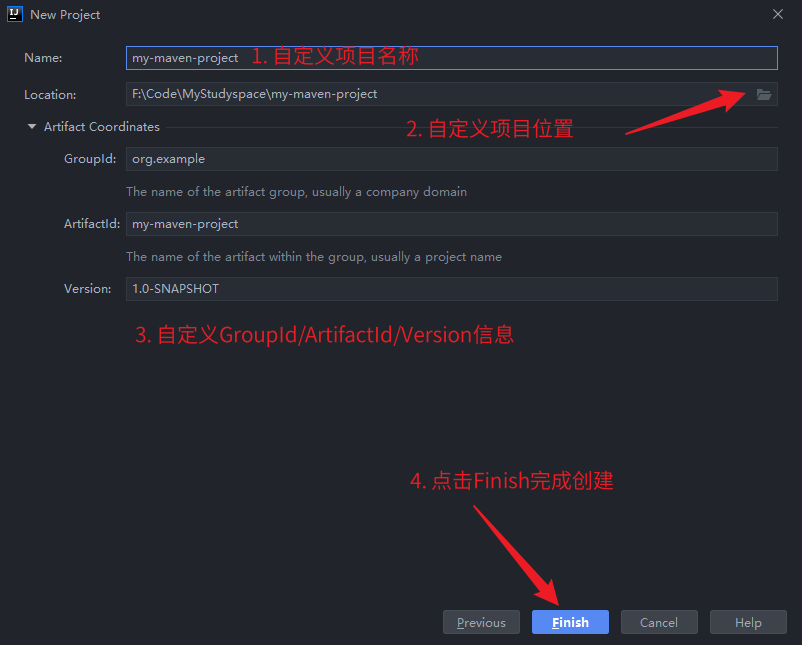Click the Artifact Coordinates section label

[x=102, y=127]
